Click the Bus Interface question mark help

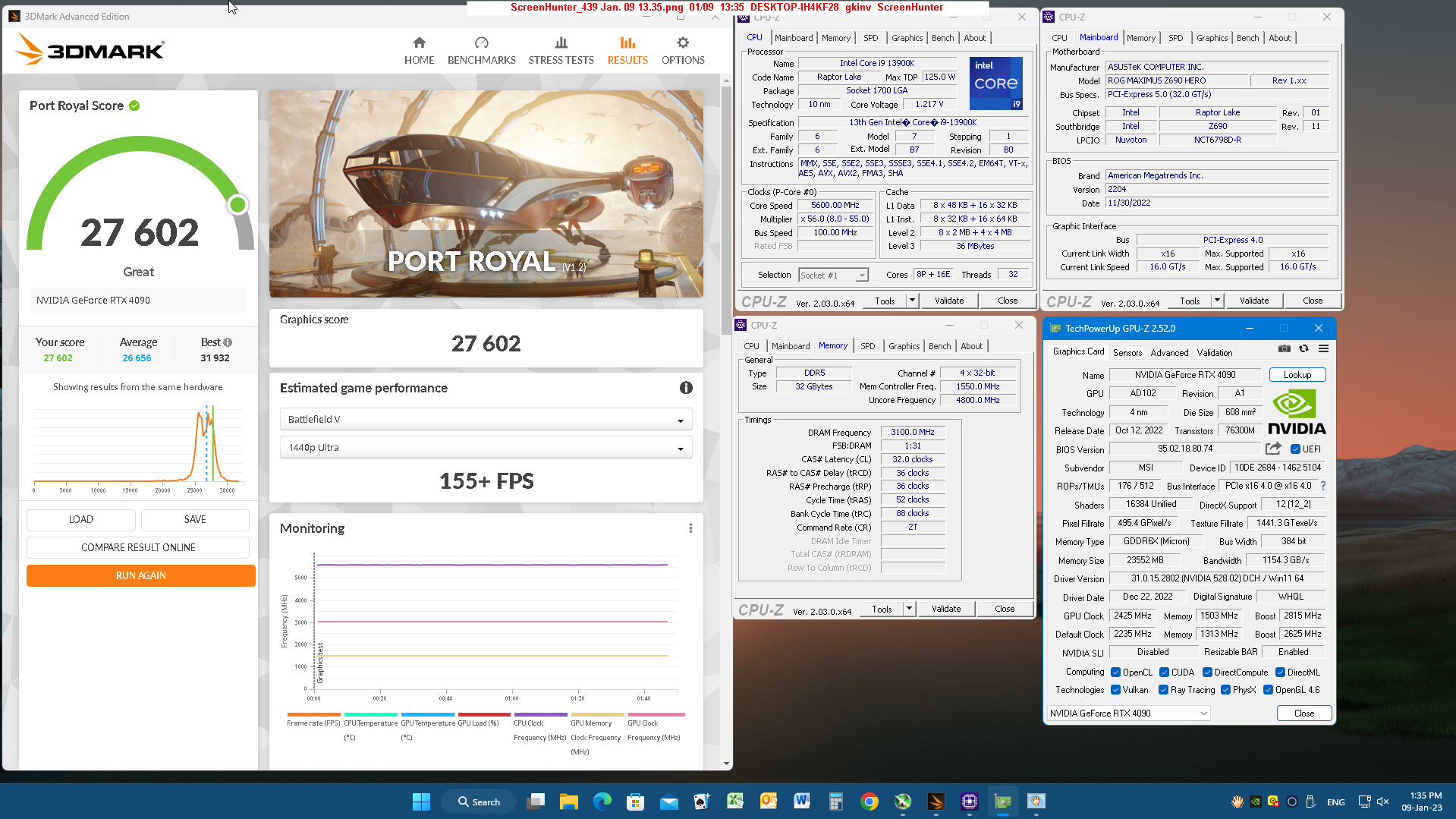point(1323,486)
